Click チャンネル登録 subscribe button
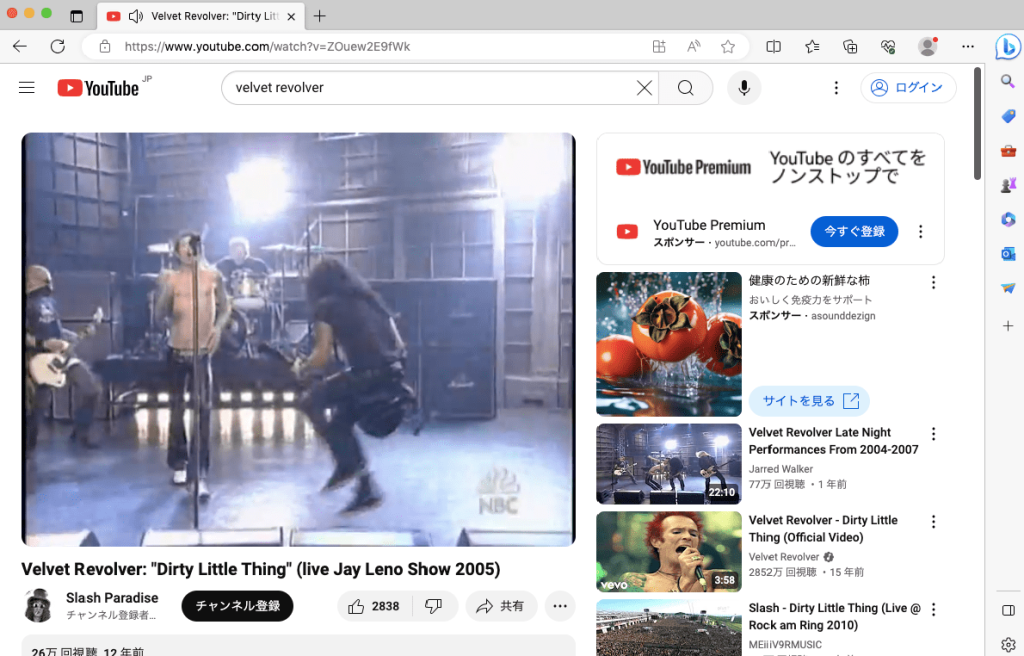 (x=237, y=606)
